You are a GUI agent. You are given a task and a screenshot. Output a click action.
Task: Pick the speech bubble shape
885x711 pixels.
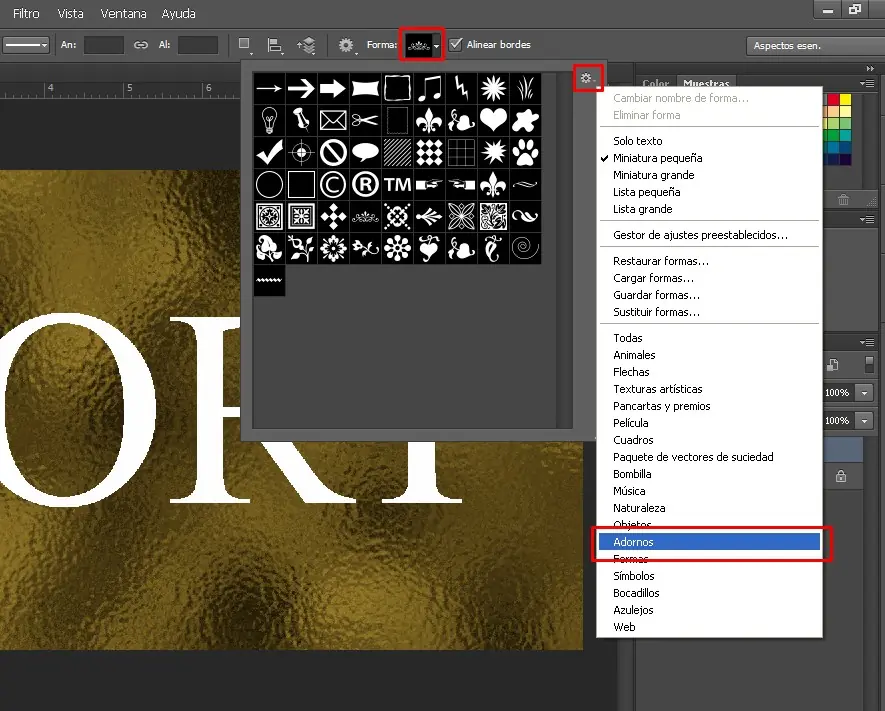pyautogui.click(x=365, y=152)
